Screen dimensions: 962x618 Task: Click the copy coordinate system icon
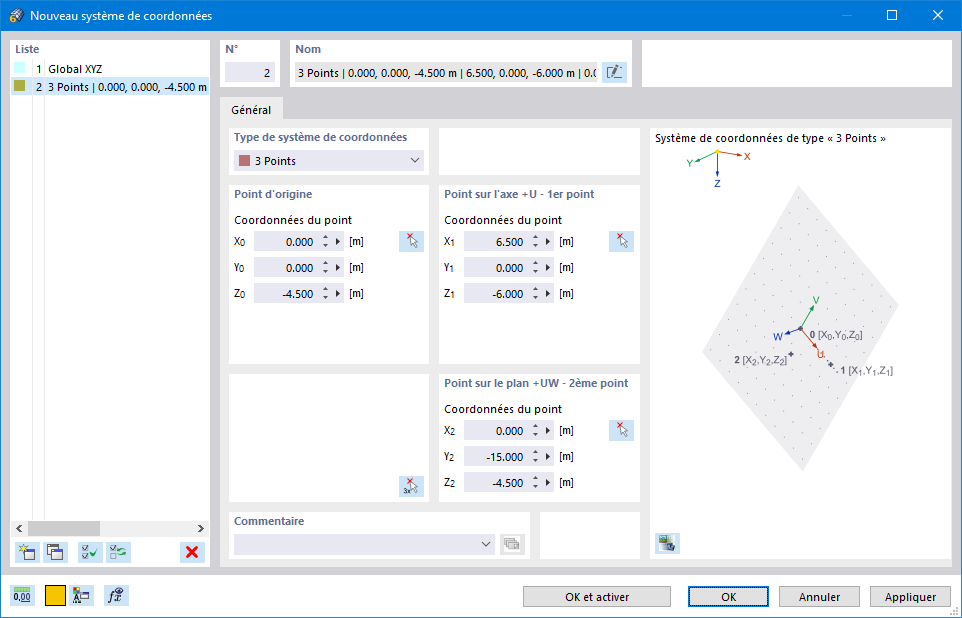55,552
